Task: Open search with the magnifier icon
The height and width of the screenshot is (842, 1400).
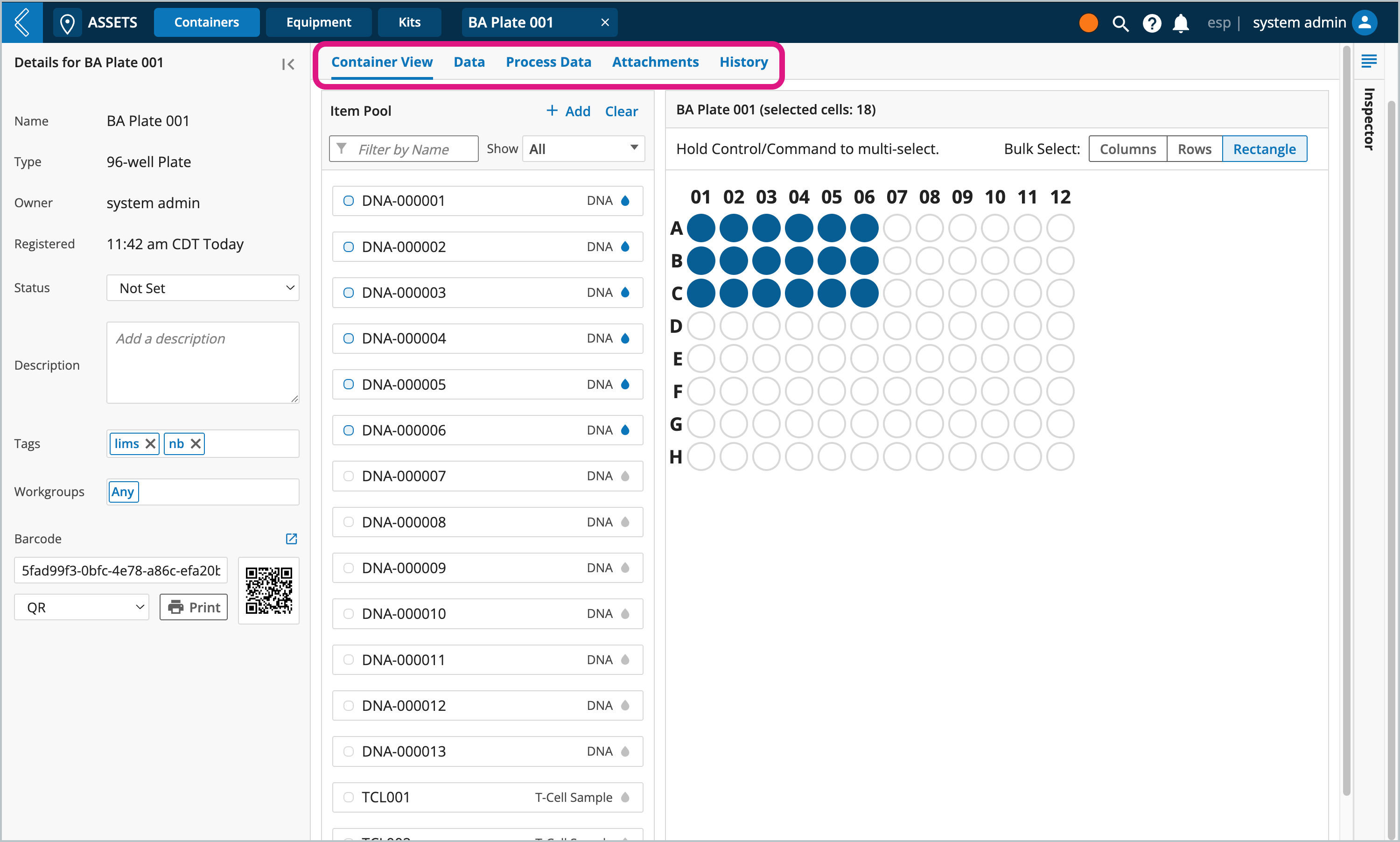Action: click(x=1120, y=23)
